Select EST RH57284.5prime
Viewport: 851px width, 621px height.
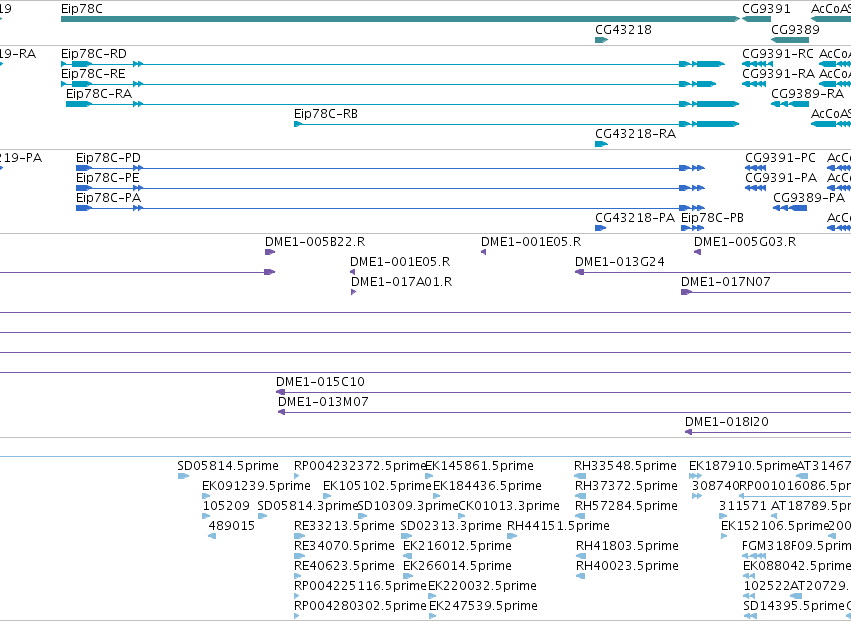coord(626,506)
